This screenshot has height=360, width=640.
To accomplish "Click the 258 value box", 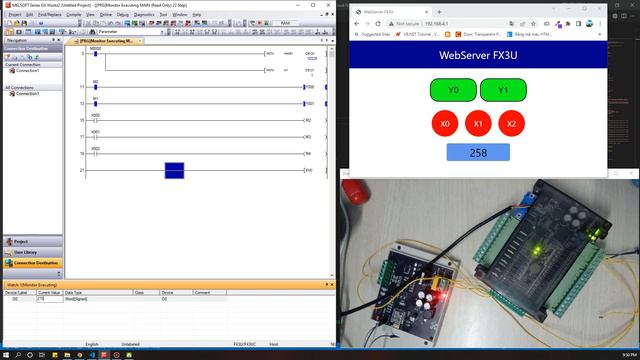I will click(478, 152).
